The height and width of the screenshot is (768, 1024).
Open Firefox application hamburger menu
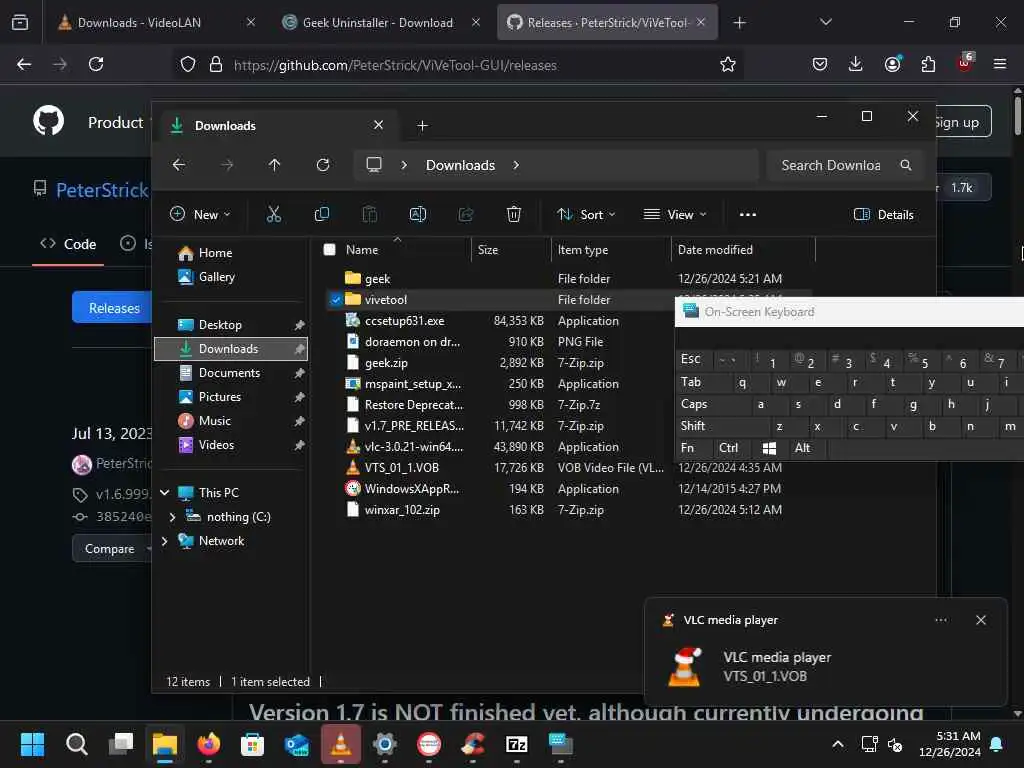click(x=1000, y=64)
